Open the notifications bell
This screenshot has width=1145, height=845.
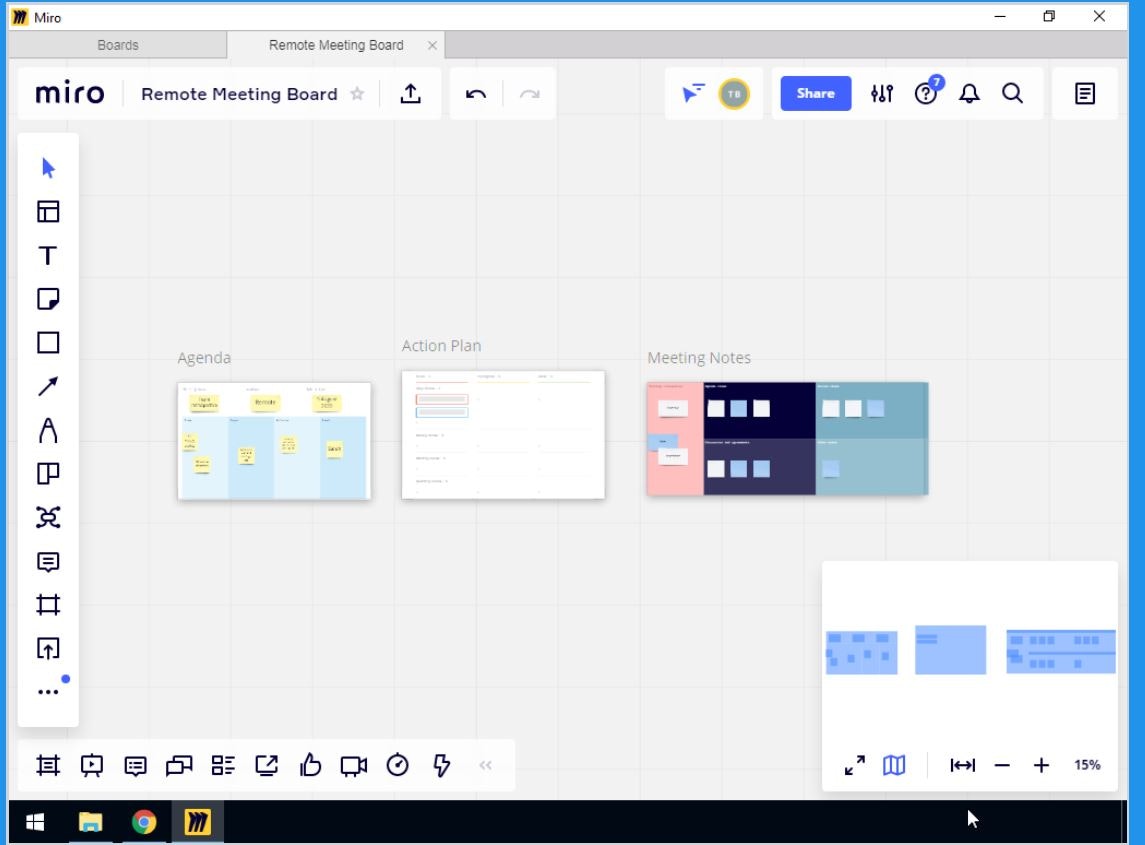point(969,93)
